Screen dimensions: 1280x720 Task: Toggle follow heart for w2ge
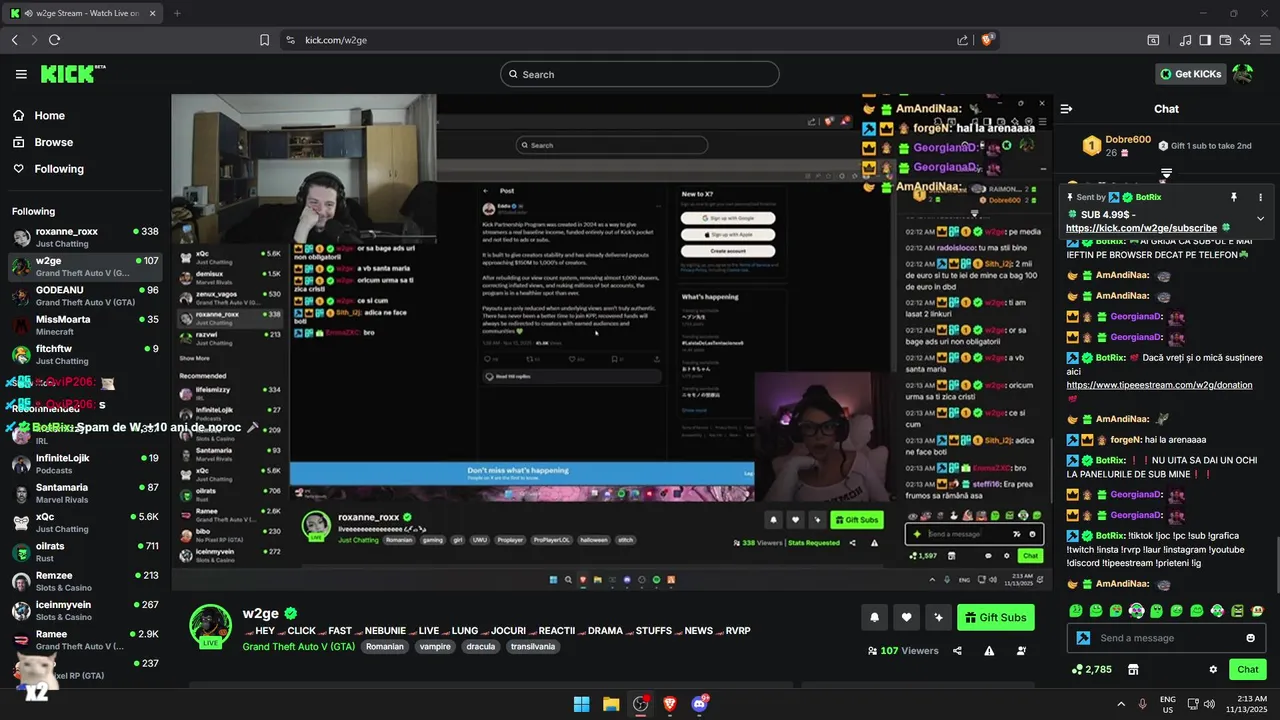[906, 617]
